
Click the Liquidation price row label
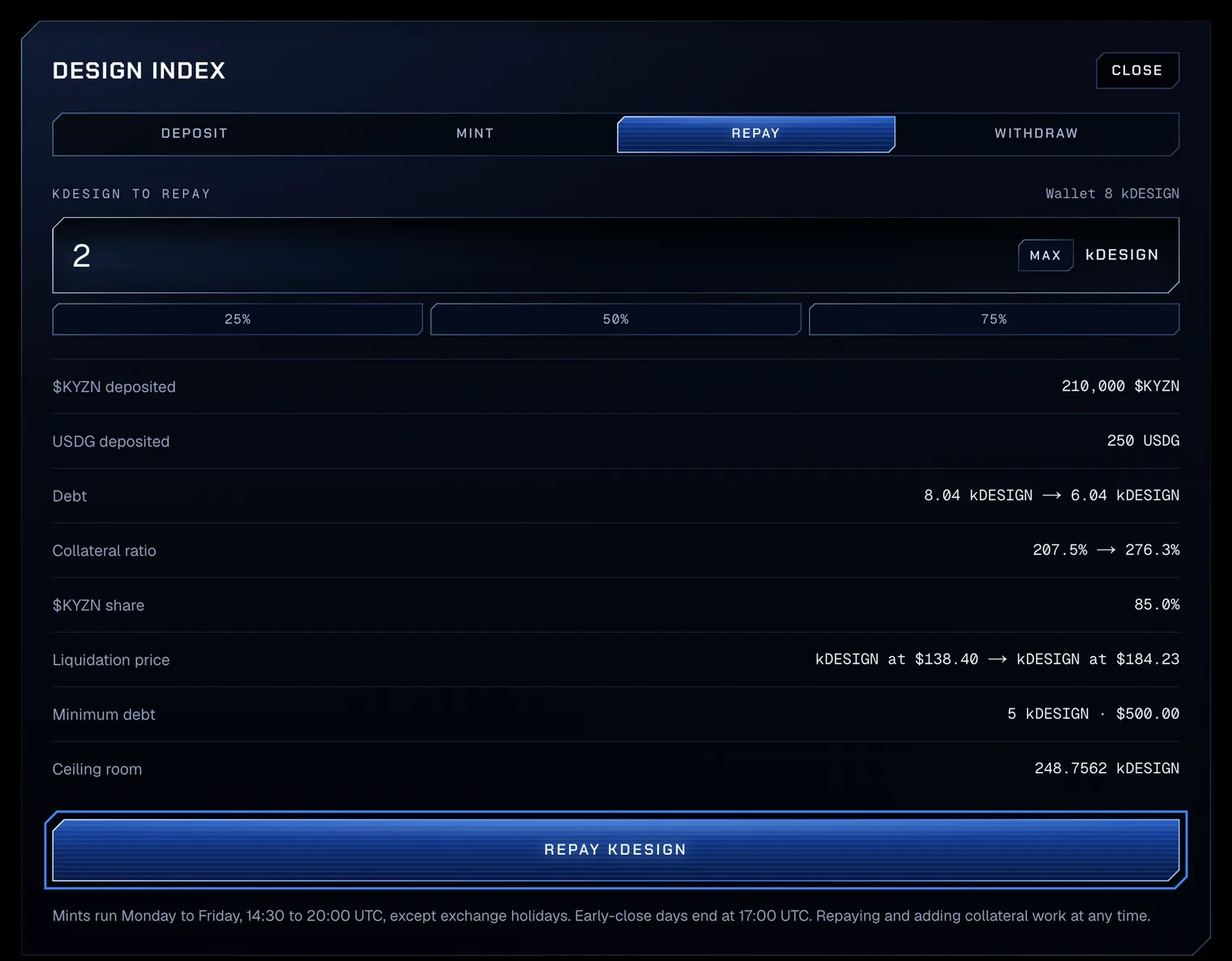pos(111,660)
